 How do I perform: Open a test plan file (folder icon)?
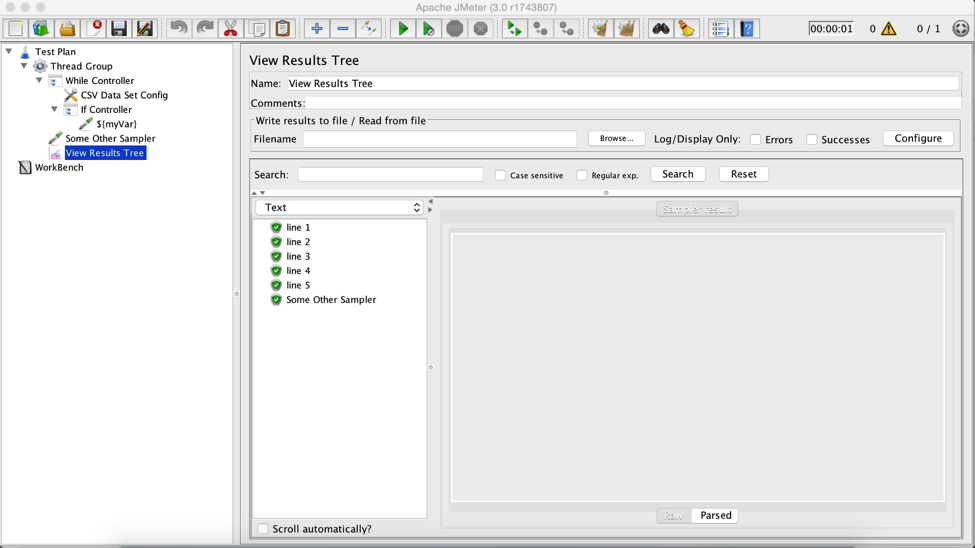67,29
